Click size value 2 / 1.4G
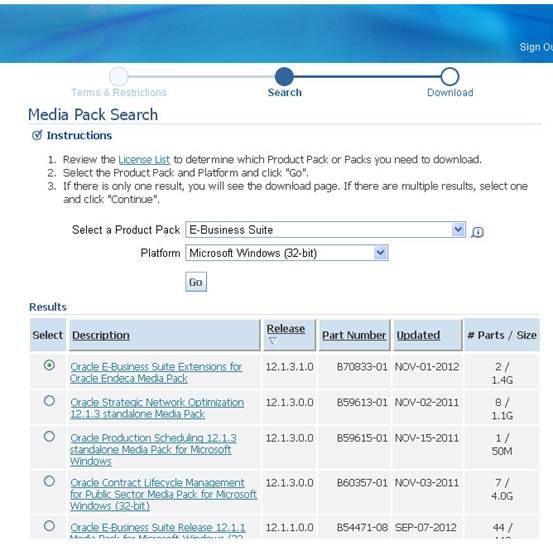Image resolution: width=553 pixels, height=551 pixels. (x=502, y=373)
